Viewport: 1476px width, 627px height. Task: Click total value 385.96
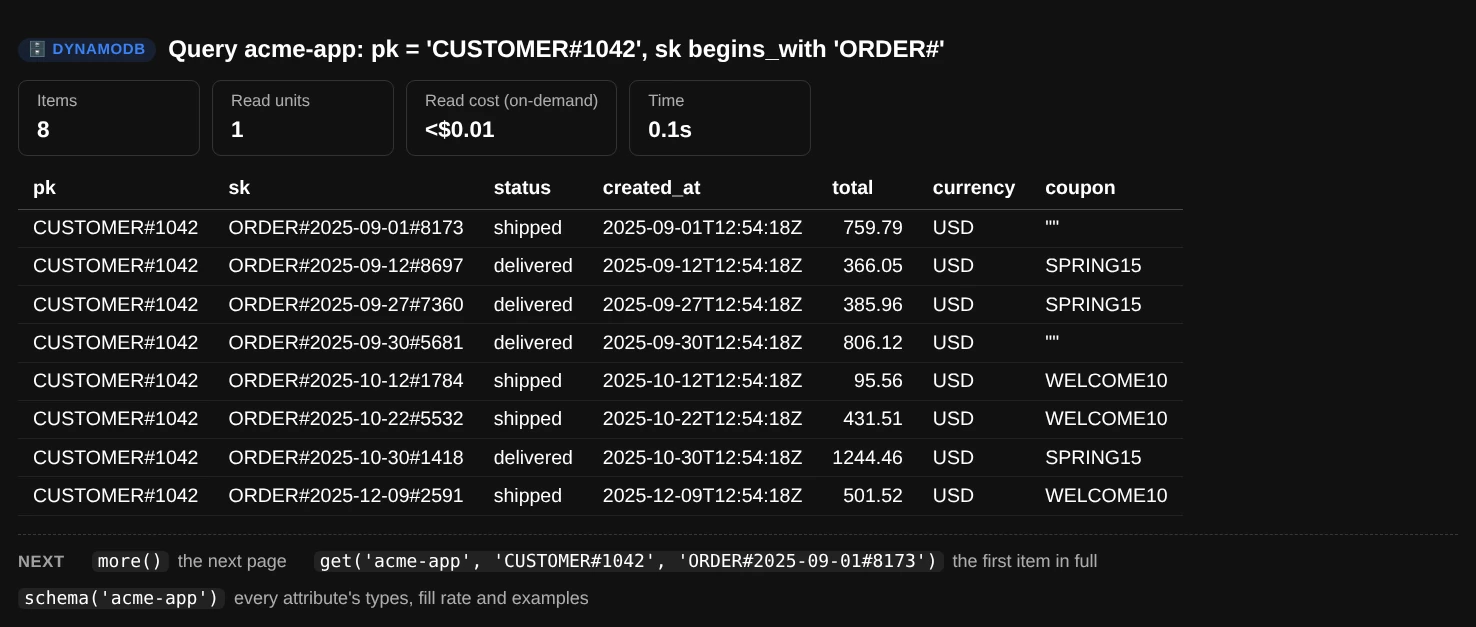click(x=873, y=305)
